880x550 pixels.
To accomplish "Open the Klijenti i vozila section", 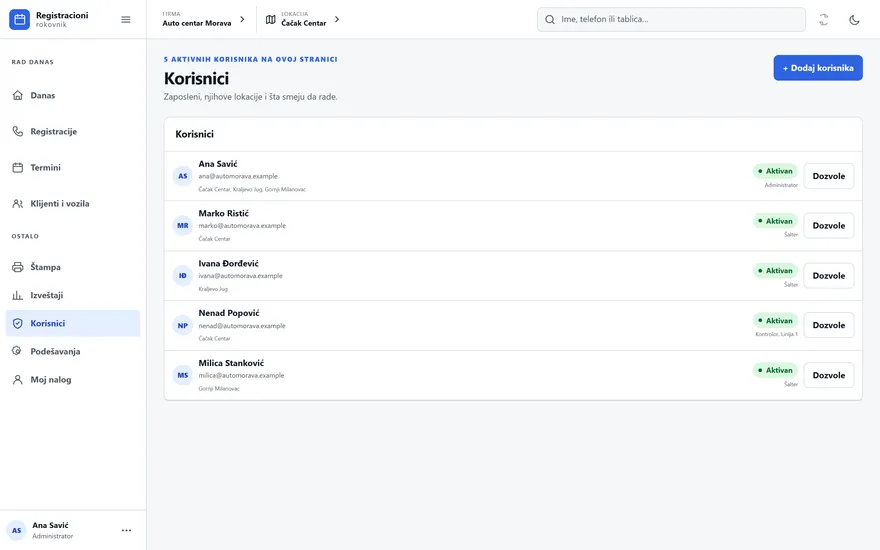I will tap(73, 203).
